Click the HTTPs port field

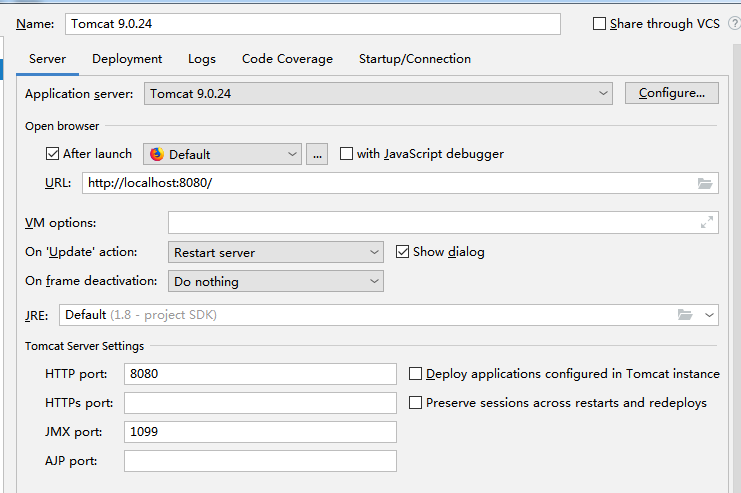pos(260,403)
